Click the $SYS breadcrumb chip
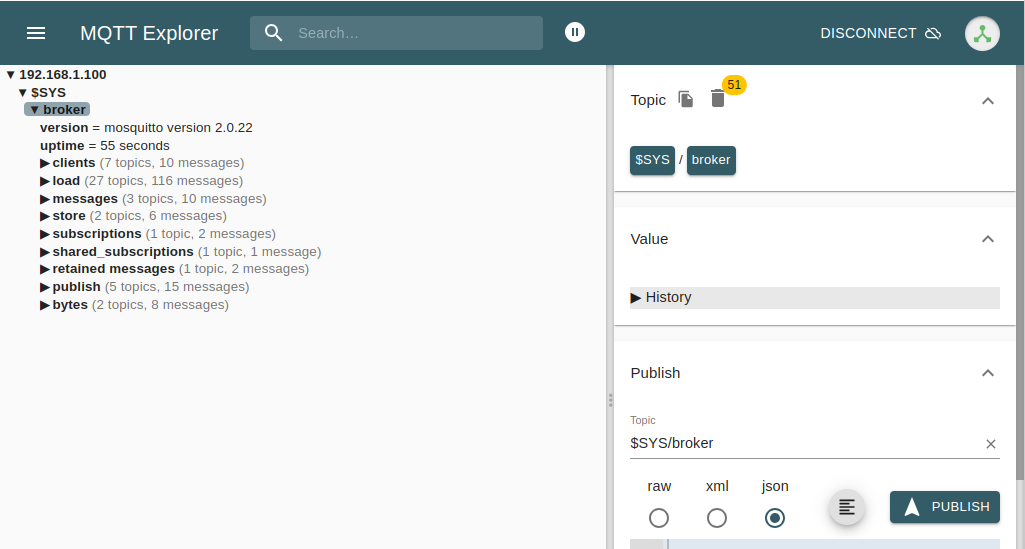The image size is (1025, 549). coord(652,160)
